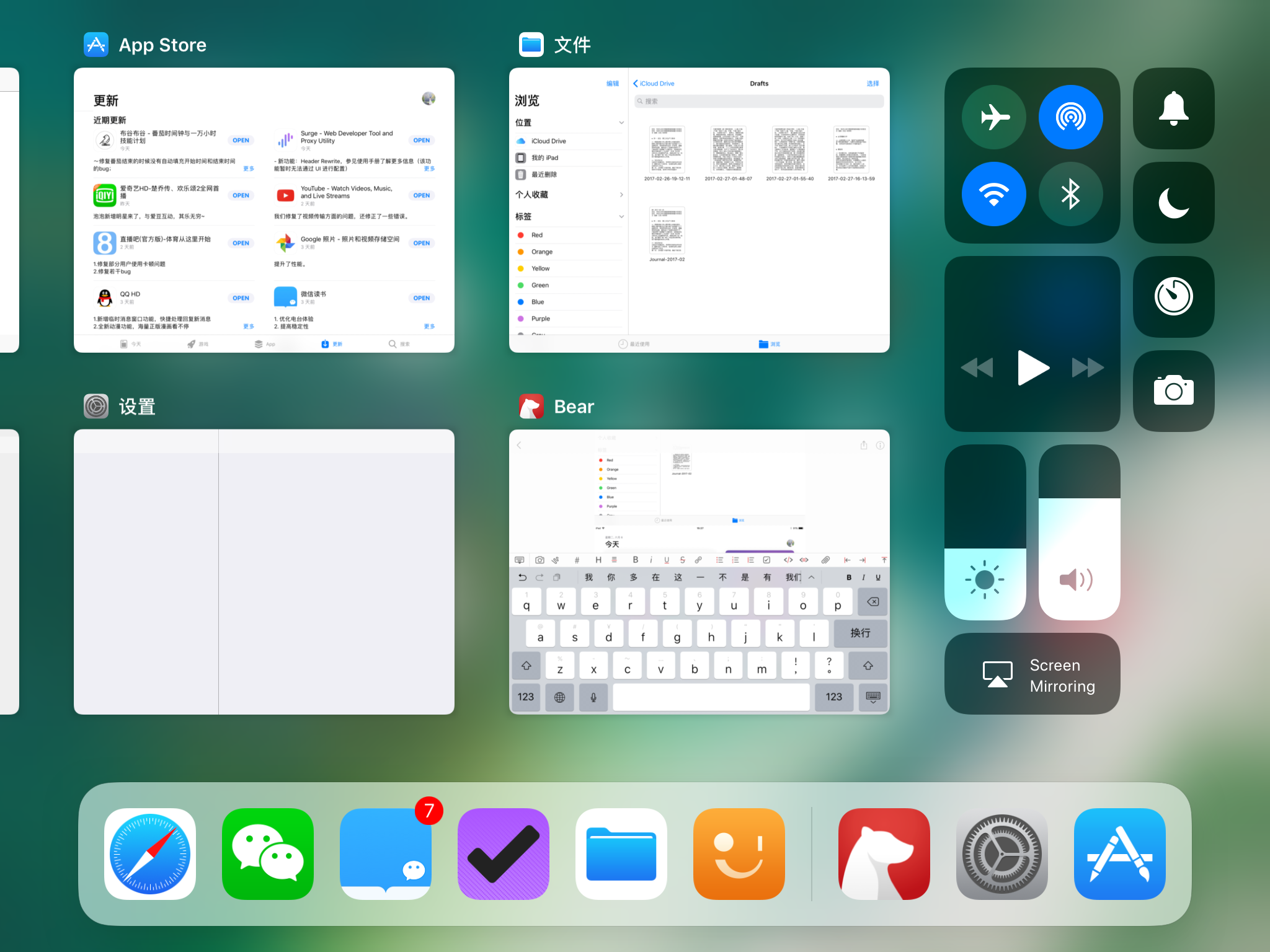
Task: Open the orange smiley face app
Action: [x=739, y=854]
